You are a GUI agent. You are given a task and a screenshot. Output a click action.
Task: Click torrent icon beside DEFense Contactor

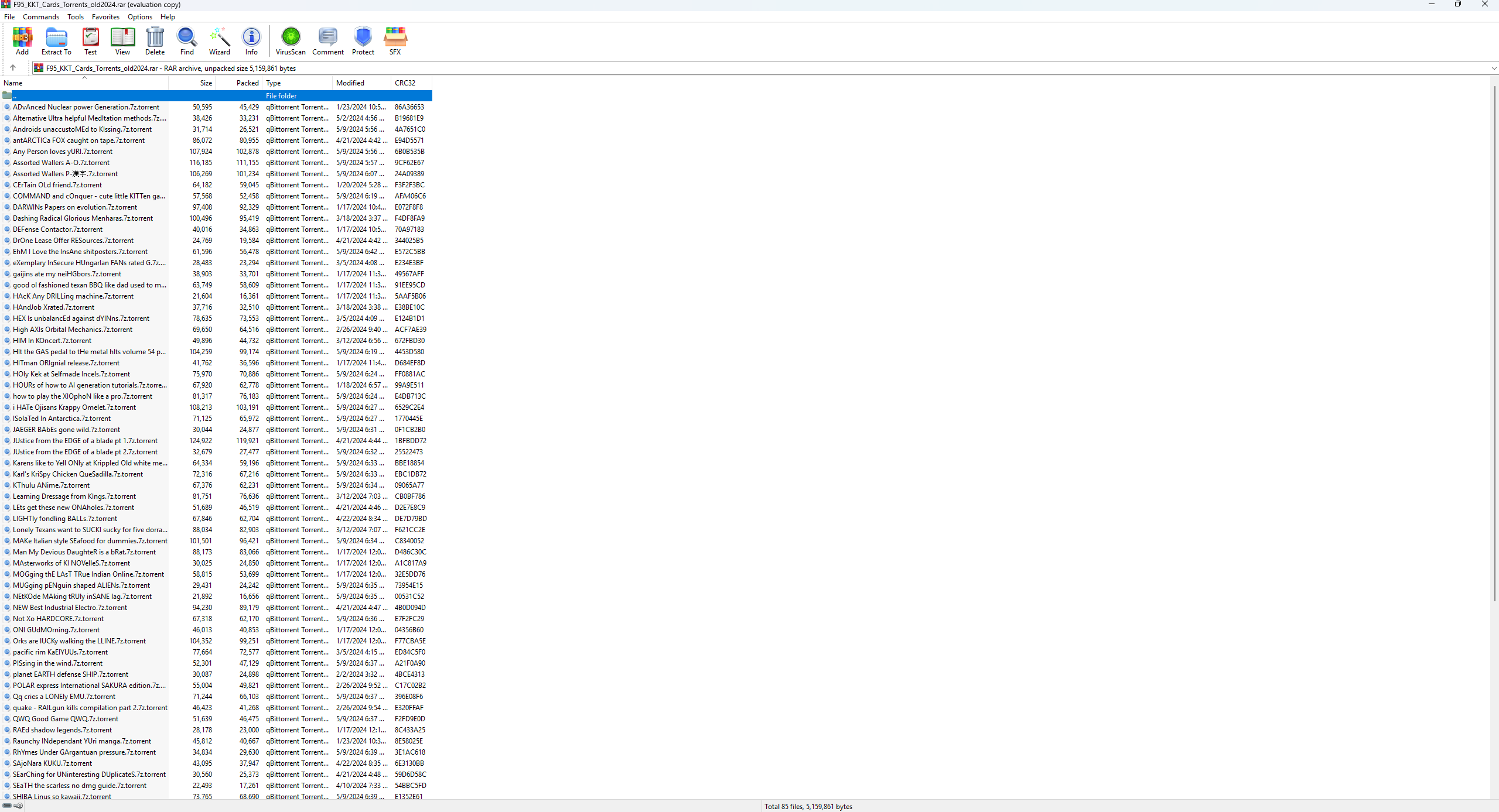click(x=7, y=229)
